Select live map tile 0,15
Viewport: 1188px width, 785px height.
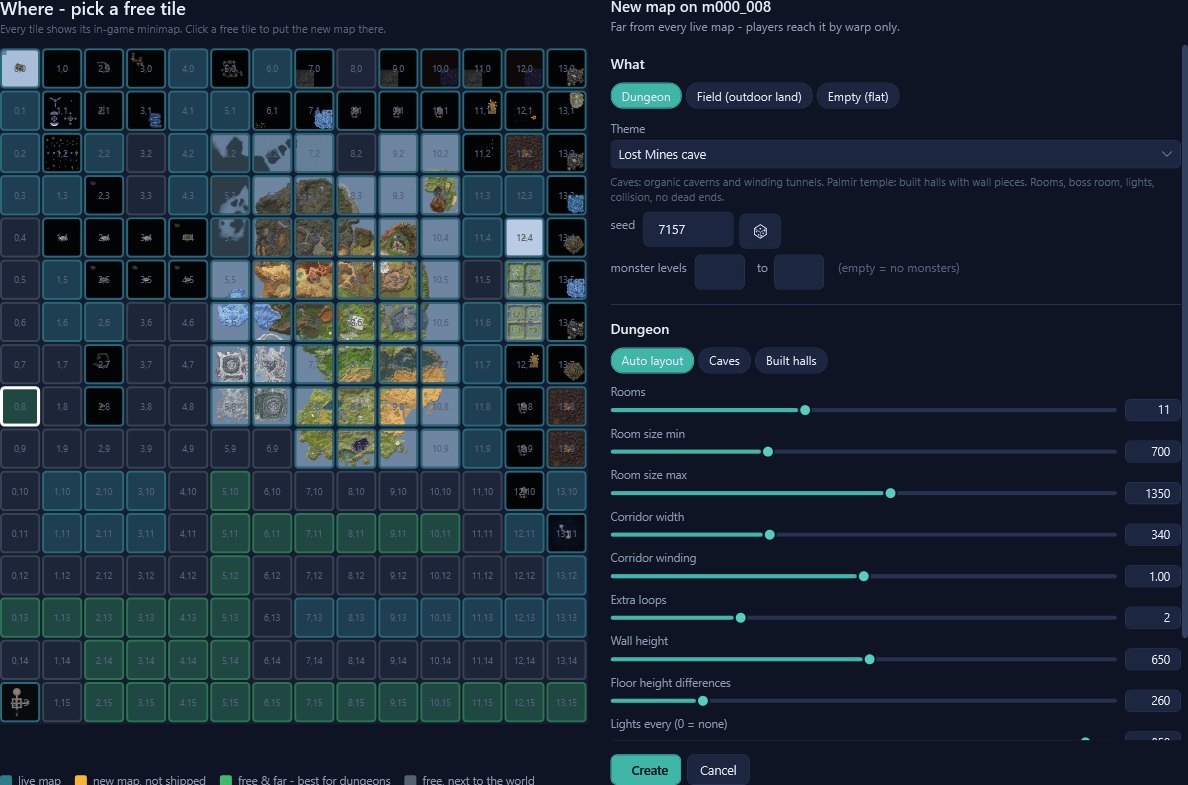(x=20, y=702)
